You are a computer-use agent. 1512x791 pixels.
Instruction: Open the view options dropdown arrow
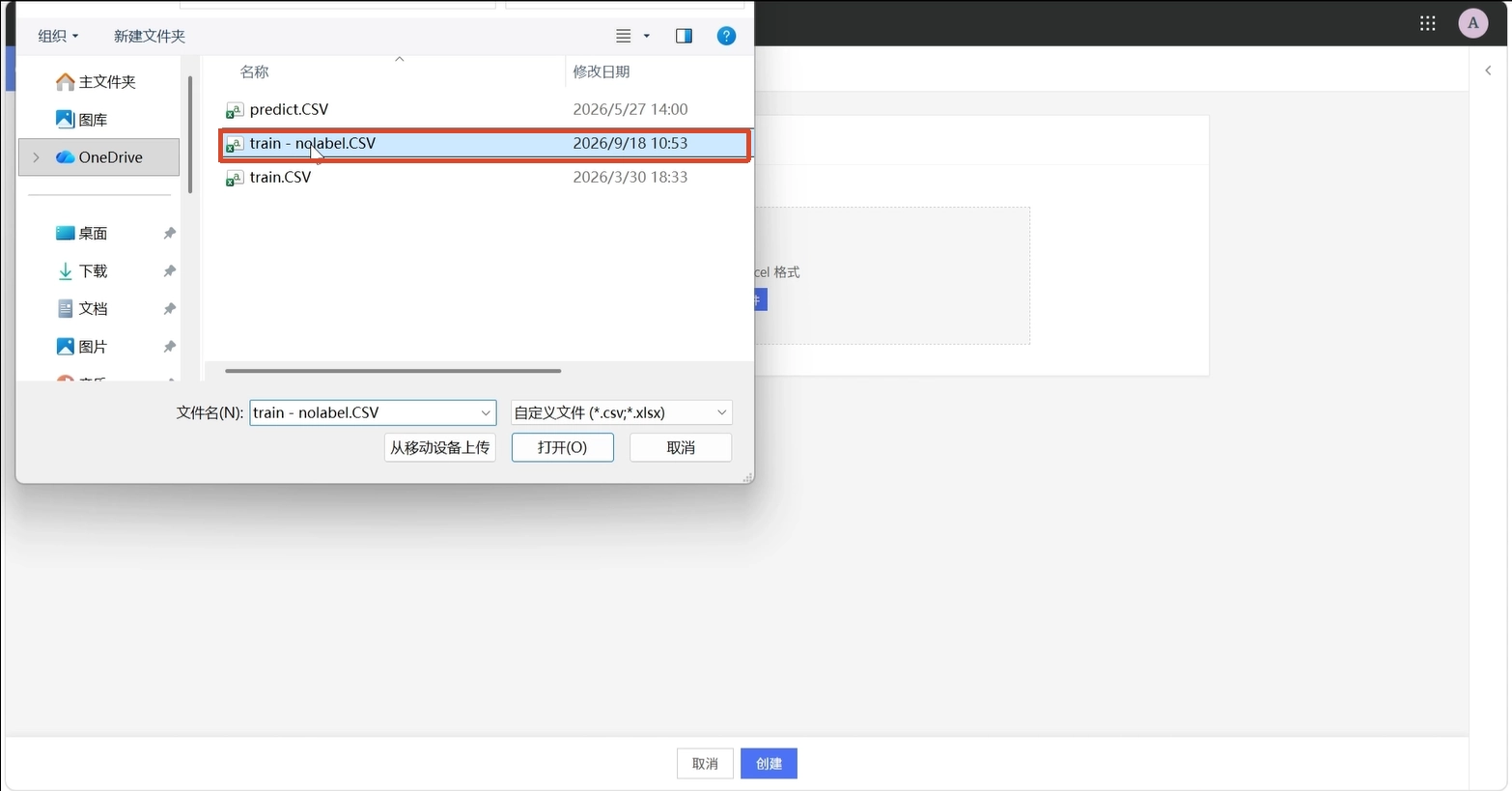[647, 36]
